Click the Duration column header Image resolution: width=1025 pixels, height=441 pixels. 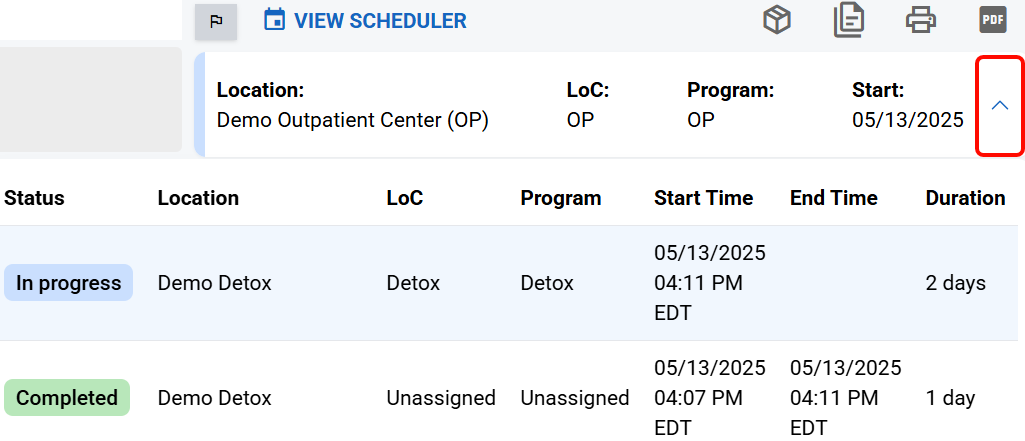pos(965,198)
